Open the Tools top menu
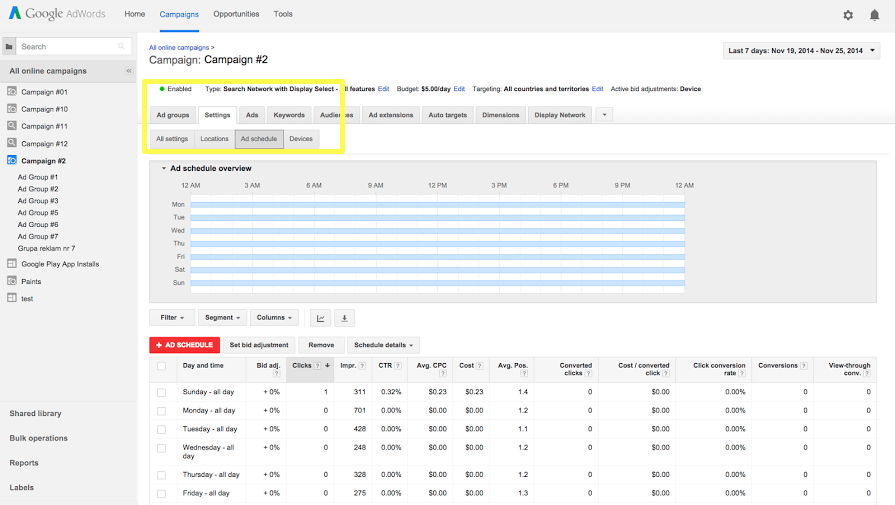895x505 pixels. pyautogui.click(x=283, y=14)
